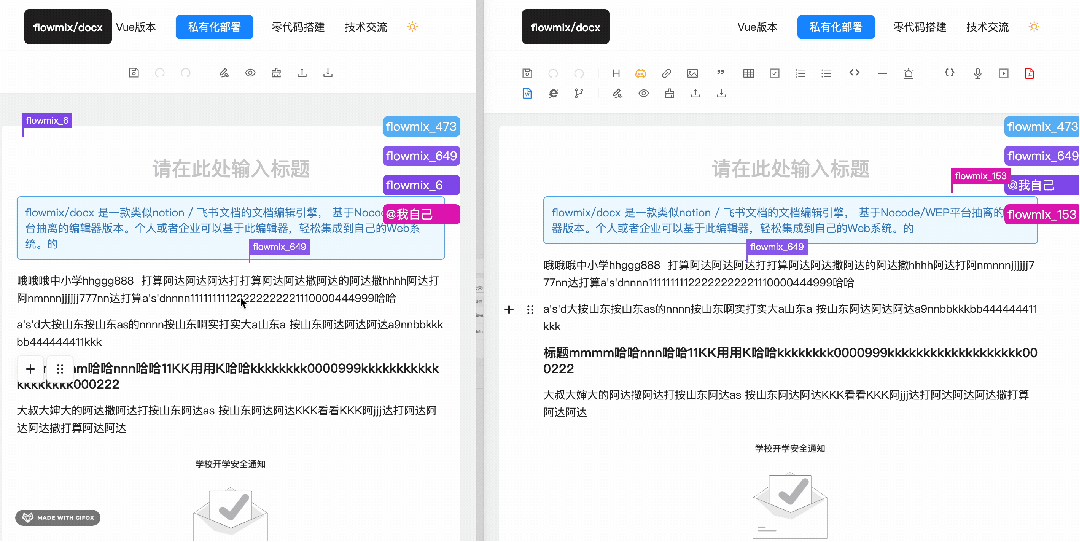Click the download arrow icon in the right window
The image size is (1080, 542).
[721, 94]
